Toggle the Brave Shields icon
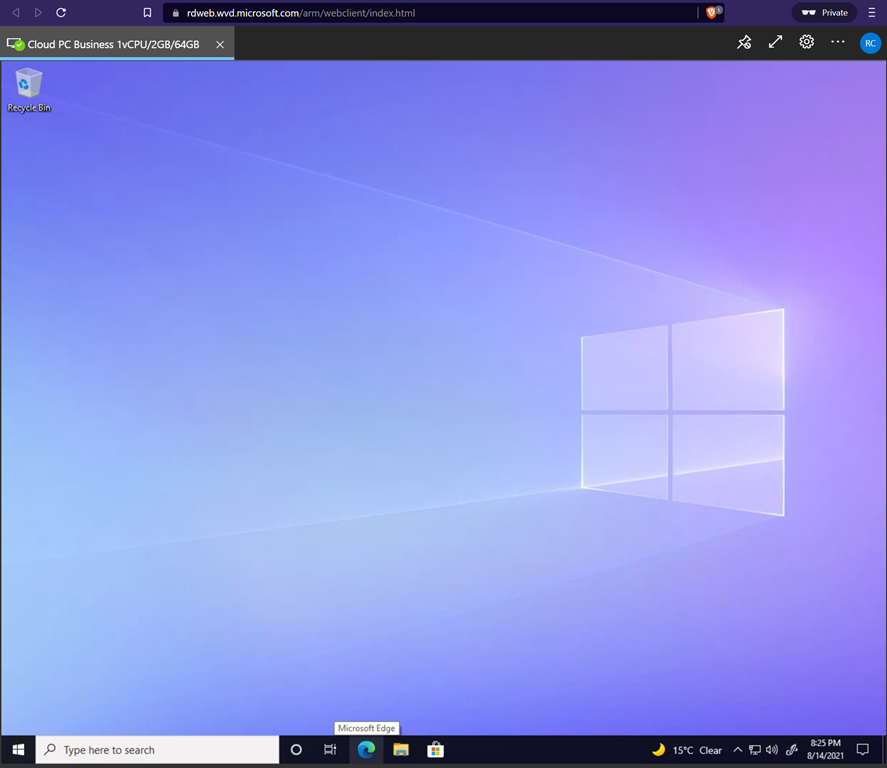The height and width of the screenshot is (768, 887). [713, 13]
